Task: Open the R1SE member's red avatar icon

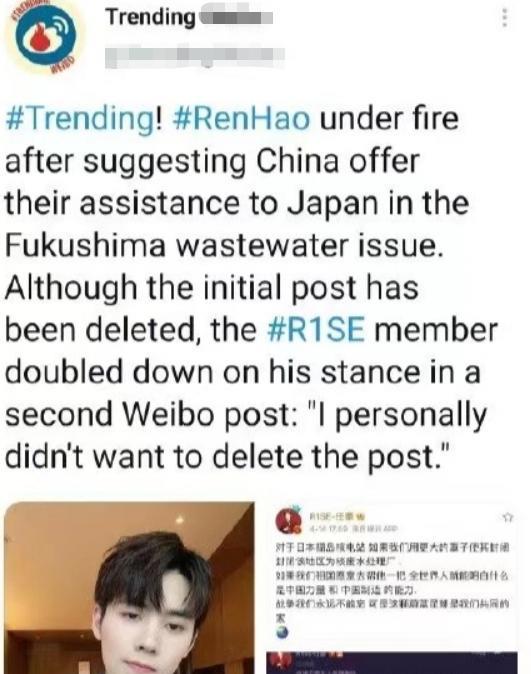Action: (x=289, y=520)
